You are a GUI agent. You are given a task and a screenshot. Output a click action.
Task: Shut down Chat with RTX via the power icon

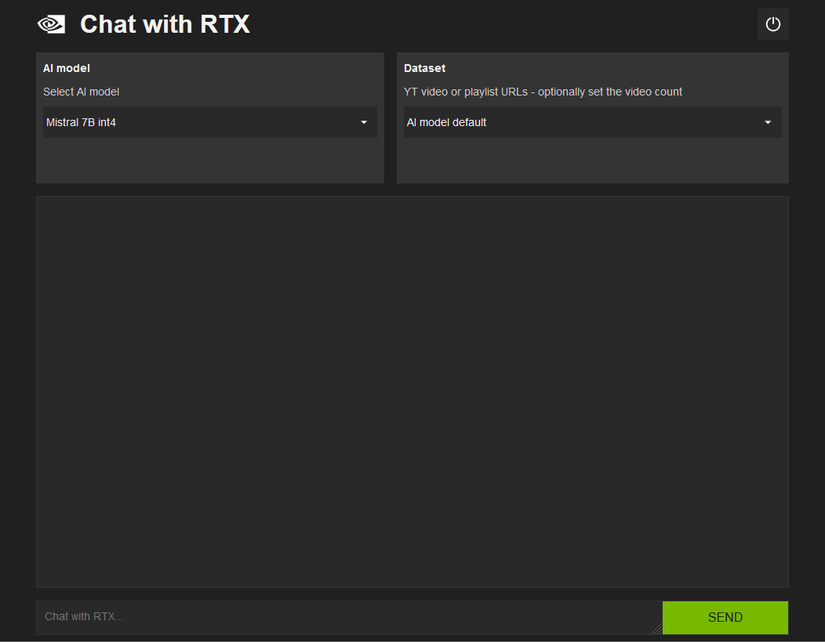point(772,23)
